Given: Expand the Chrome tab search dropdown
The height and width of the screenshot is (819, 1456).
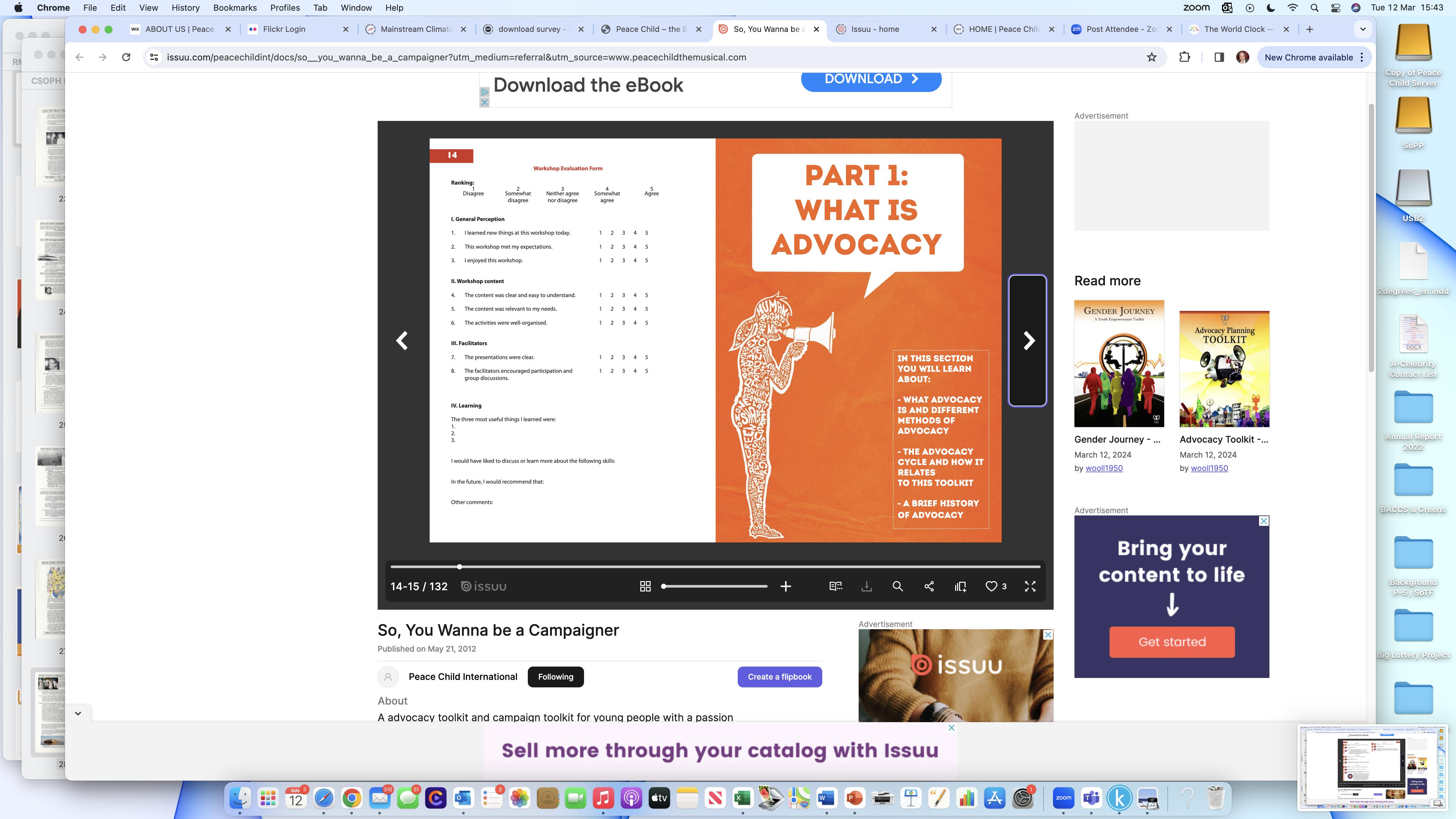Looking at the screenshot, I should [1363, 29].
